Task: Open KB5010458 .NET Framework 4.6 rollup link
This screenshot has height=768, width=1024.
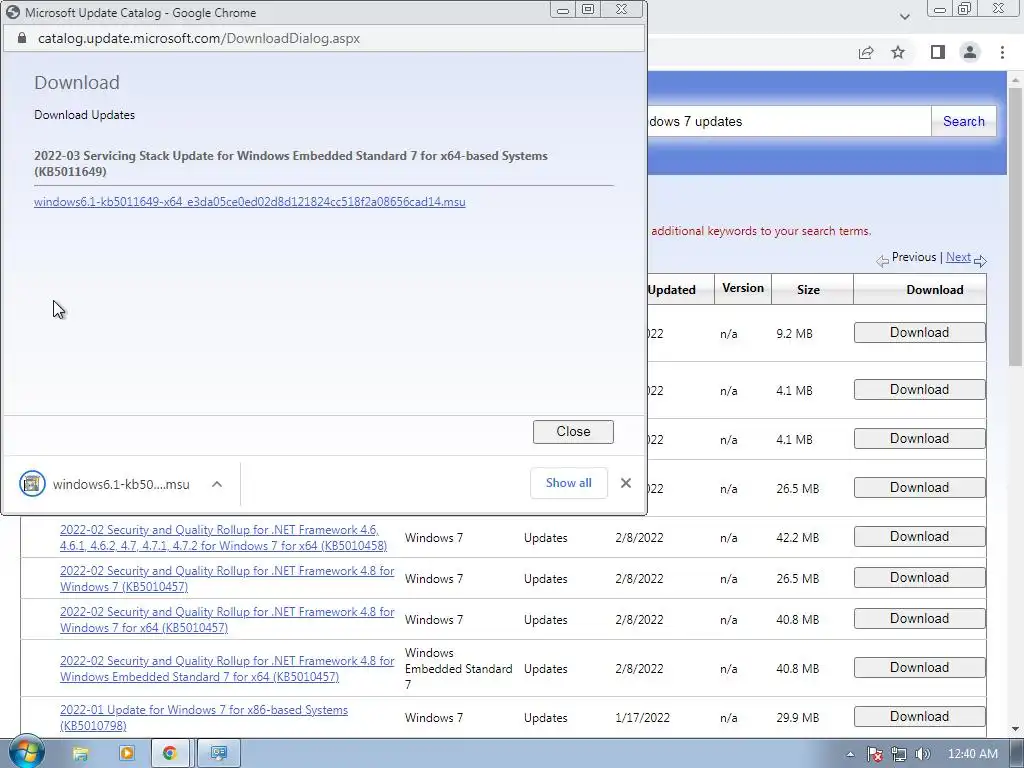Action: coord(223,537)
